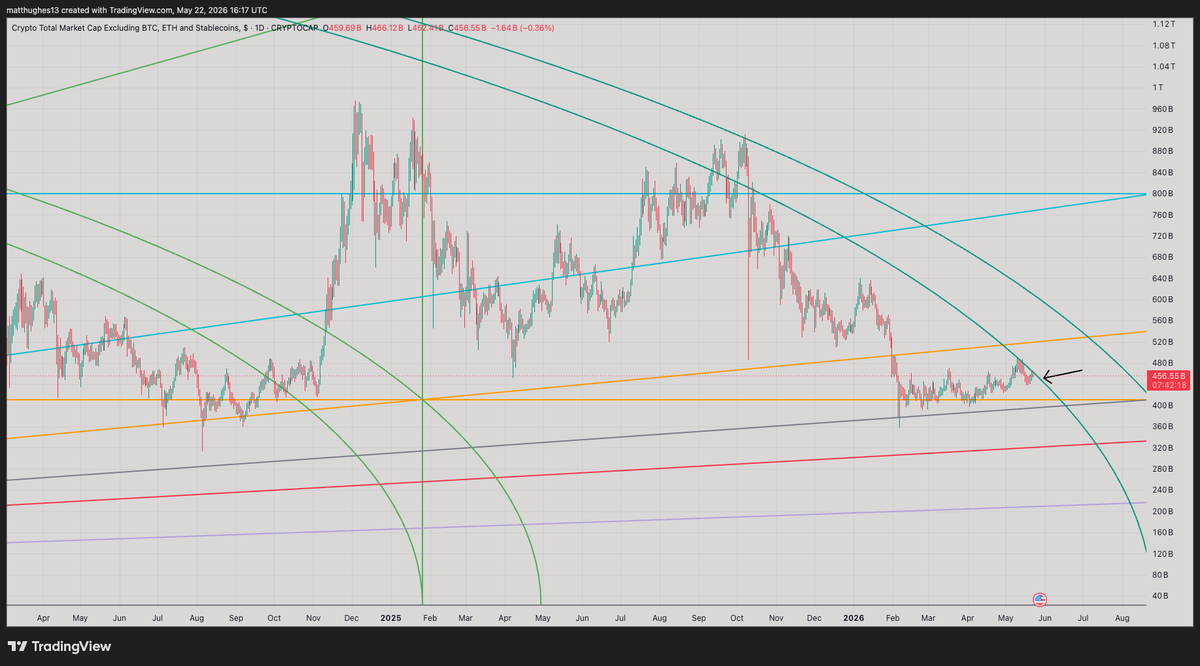Click the 320B price axis label
This screenshot has height=666, width=1200.
[x=1161, y=448]
